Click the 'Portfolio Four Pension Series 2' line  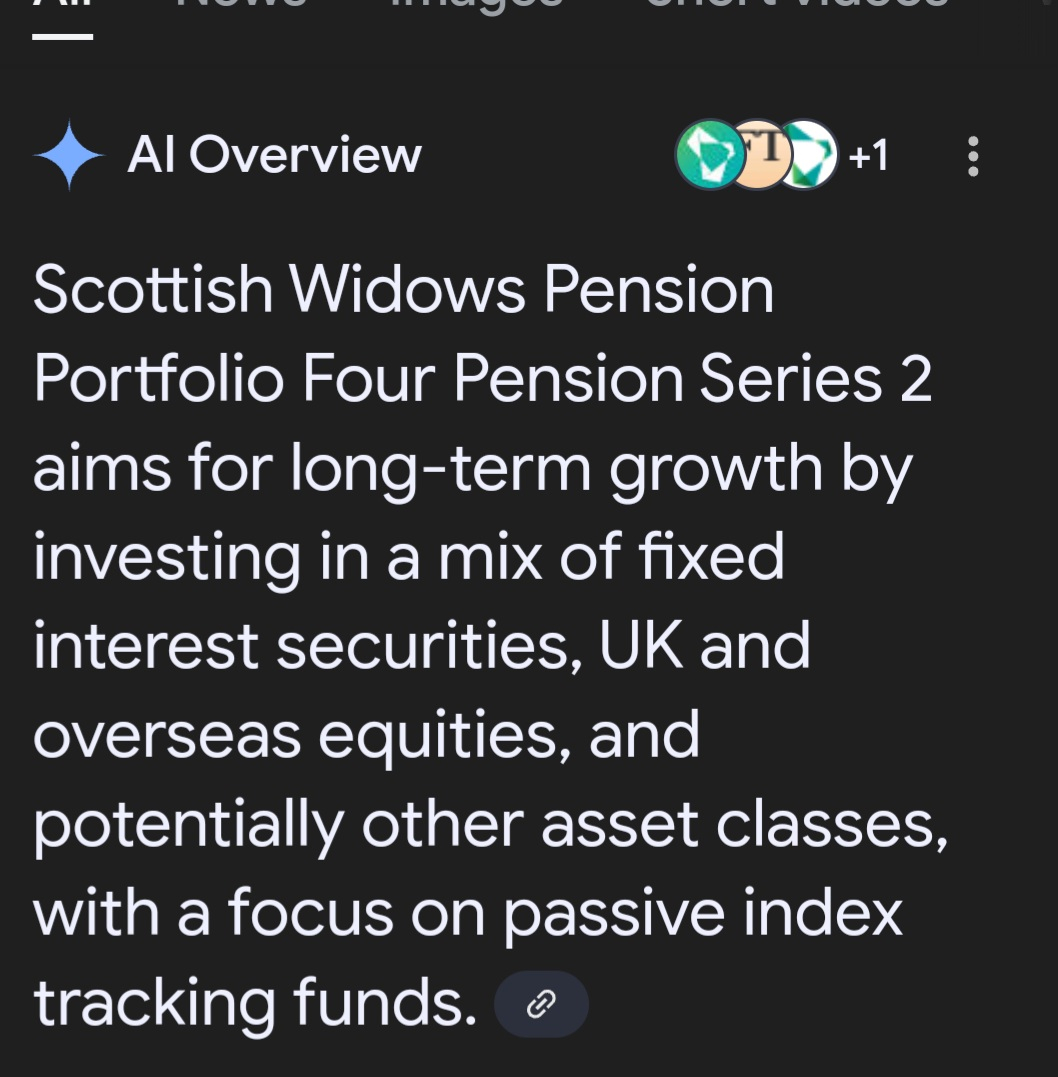coord(482,378)
